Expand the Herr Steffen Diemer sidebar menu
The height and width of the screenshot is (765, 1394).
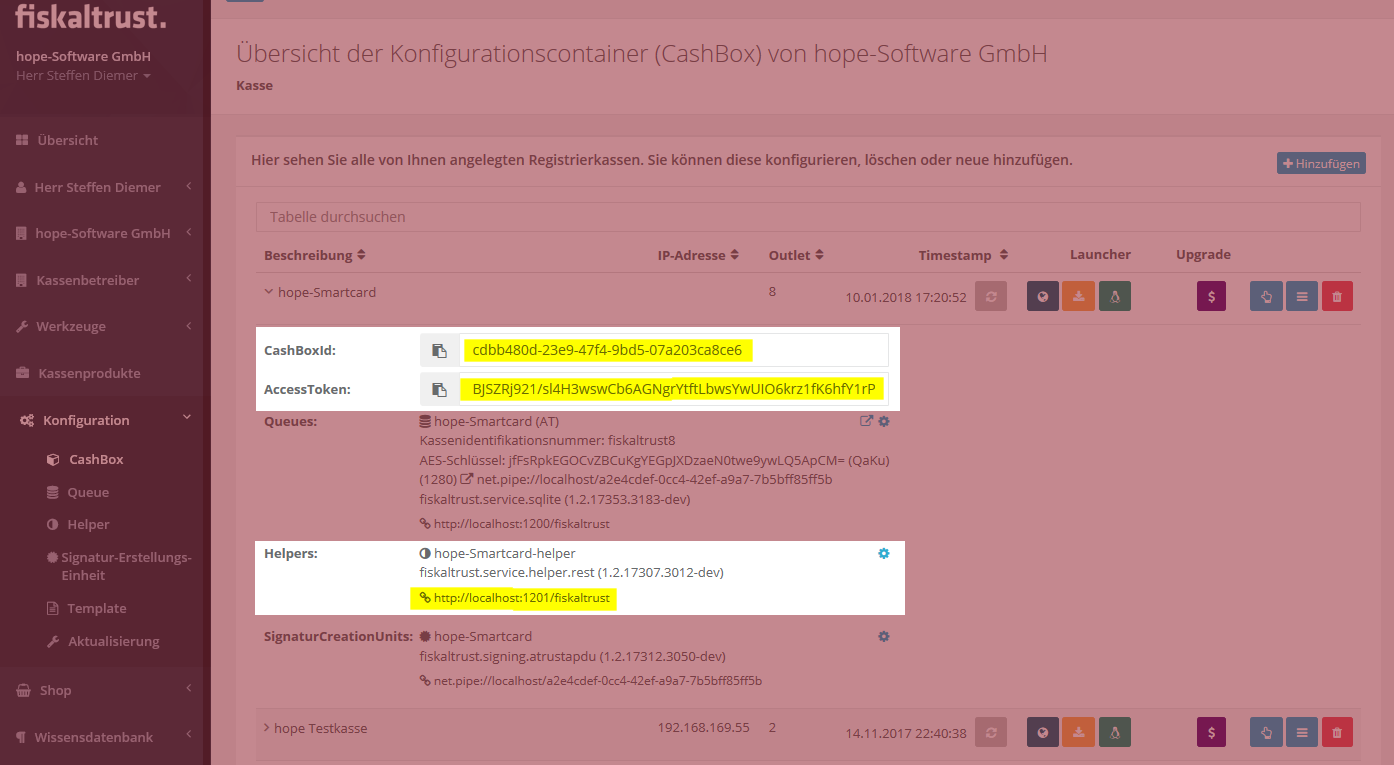(105, 187)
